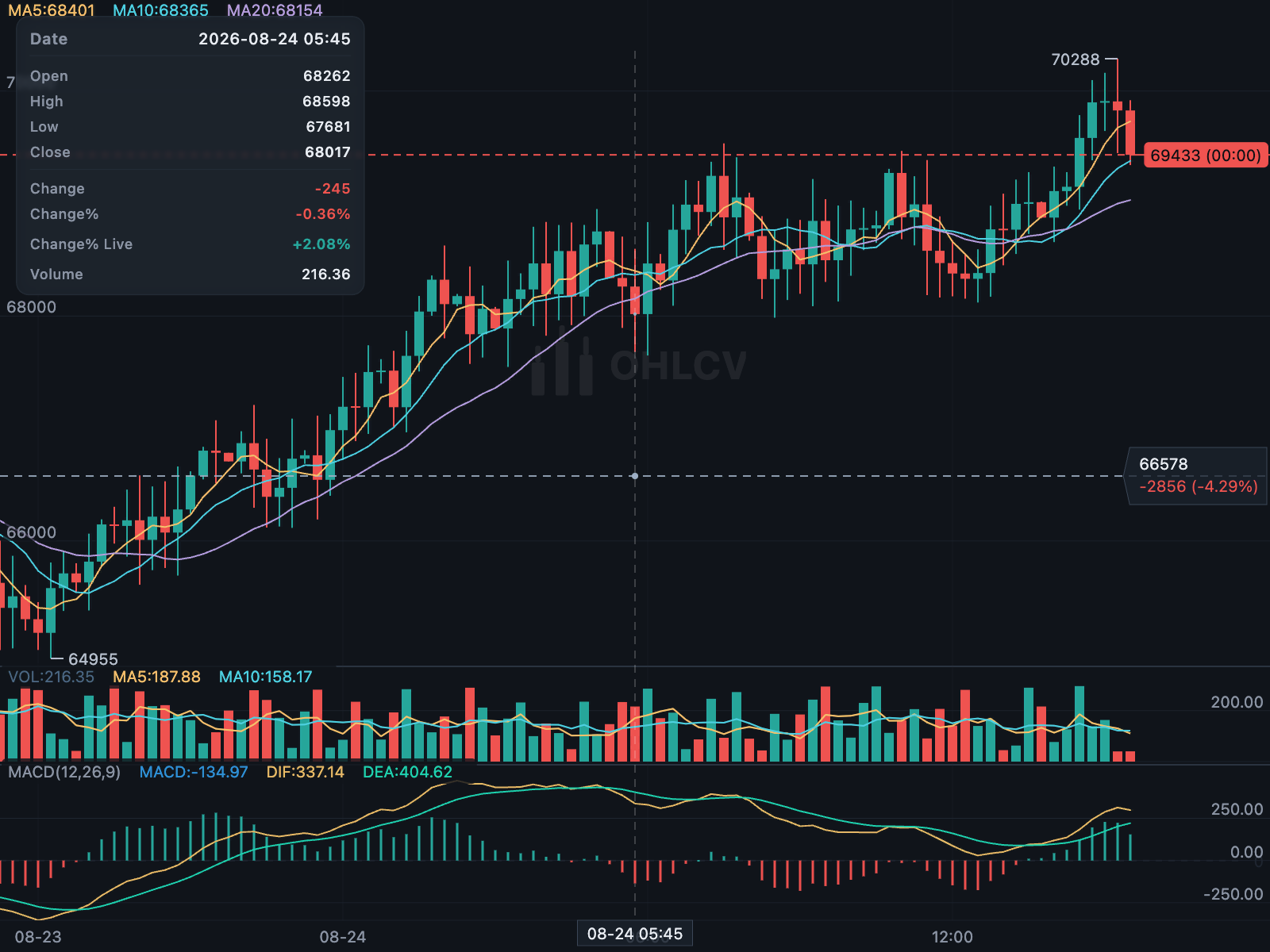Click the Change% value -0.36%
Screen dimensions: 1270x952
click(323, 214)
